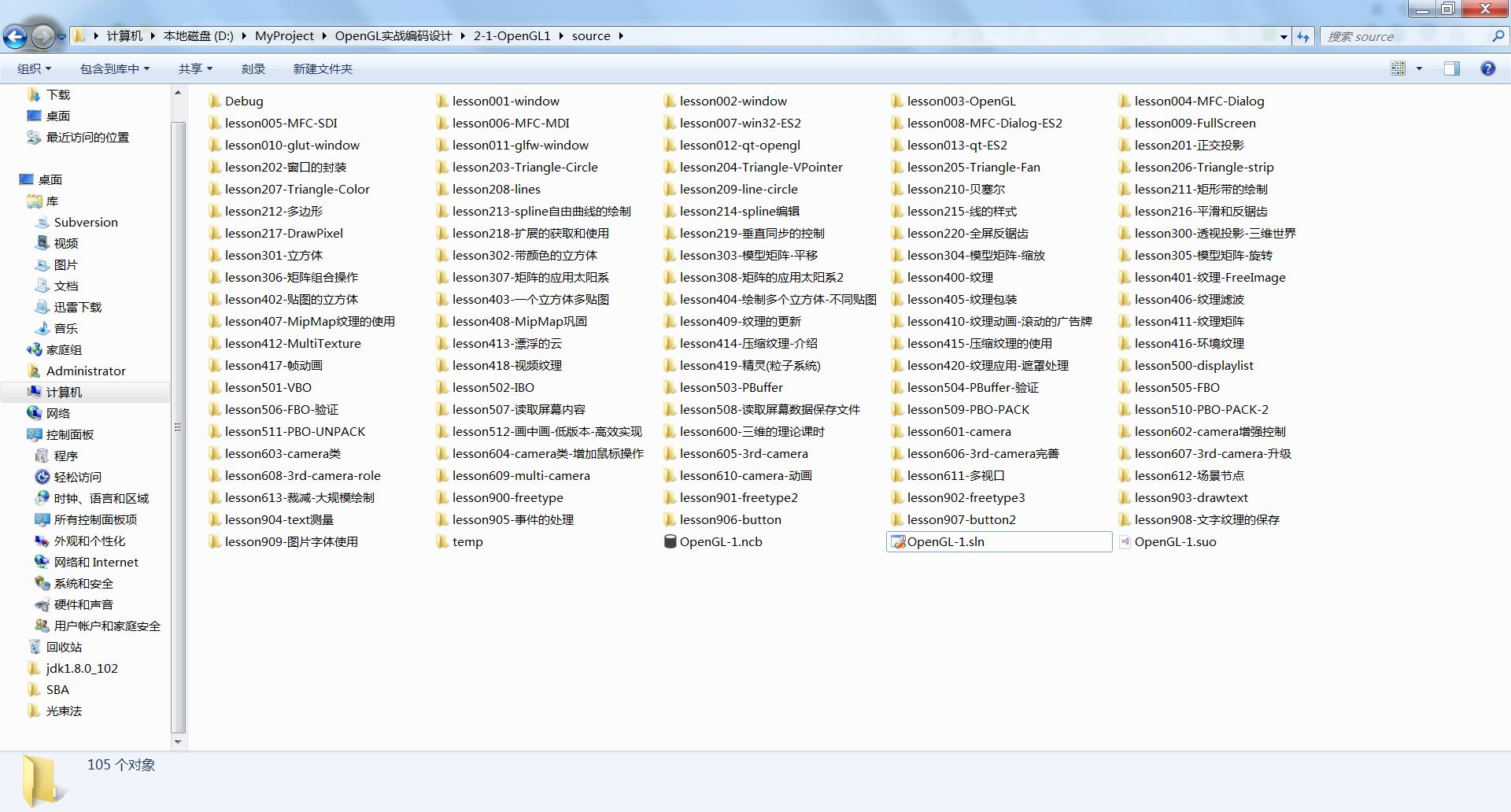Open the recent pages dropdown arrow

[61, 36]
